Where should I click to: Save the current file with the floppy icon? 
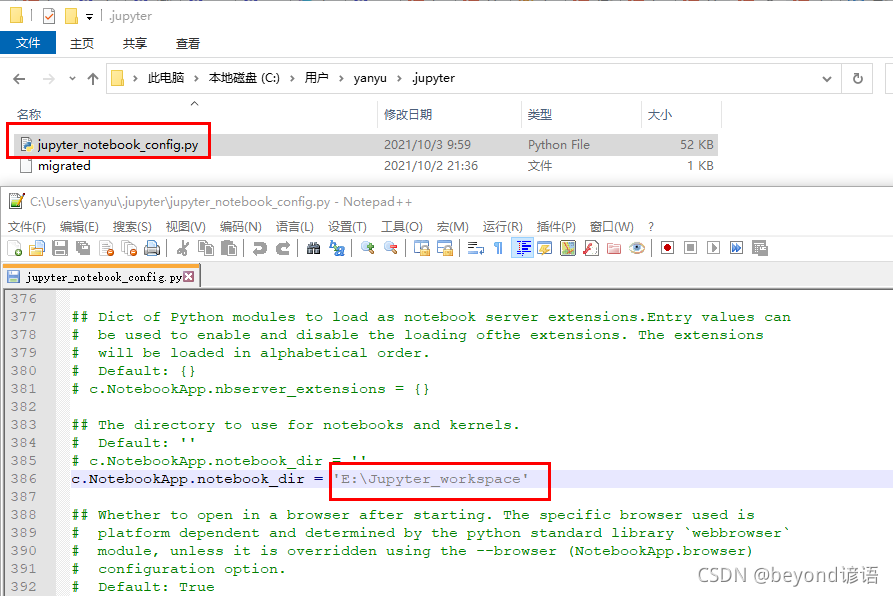(60, 248)
